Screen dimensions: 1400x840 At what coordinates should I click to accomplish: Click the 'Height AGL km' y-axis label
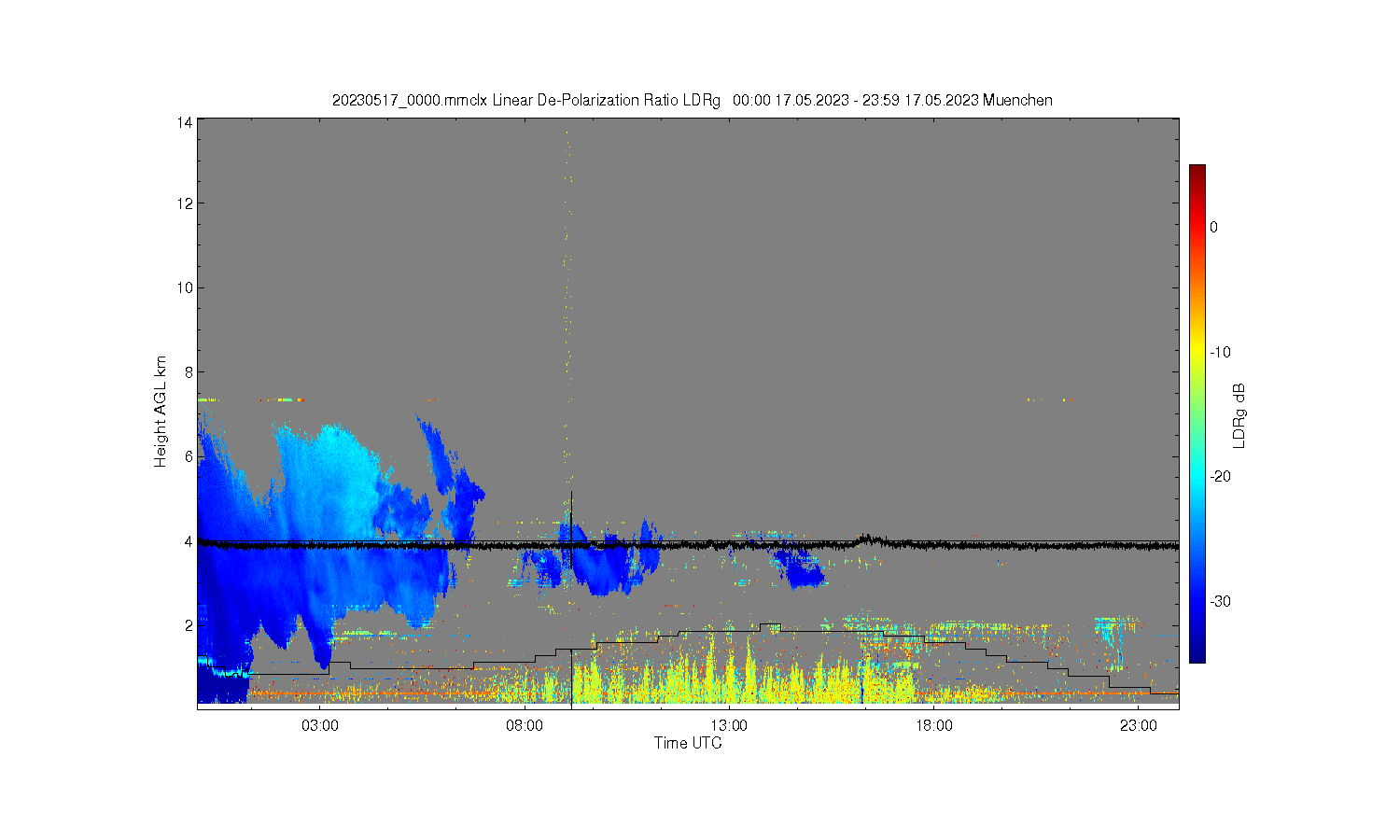[161, 413]
